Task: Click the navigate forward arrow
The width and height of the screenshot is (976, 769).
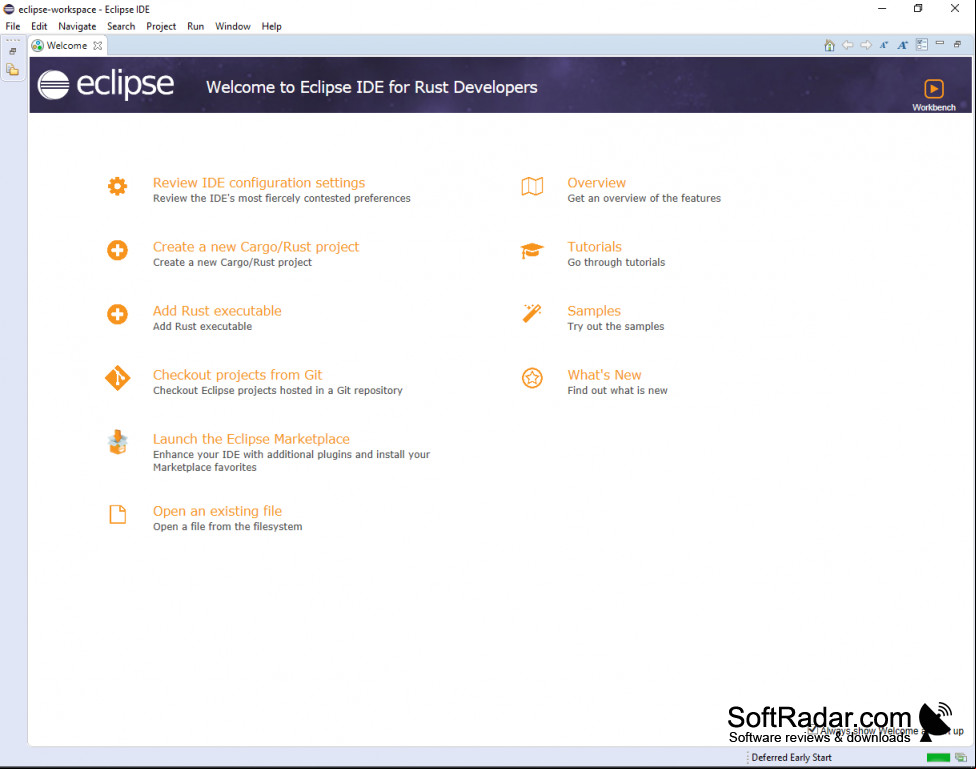Action: [x=866, y=45]
